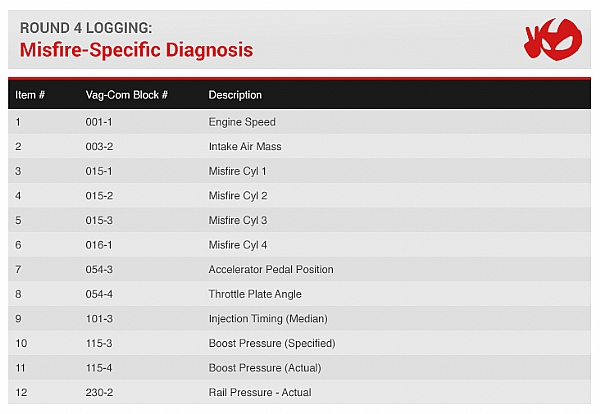Select the Throttle Plate Angle row
The width and height of the screenshot is (600, 414).
[255, 294]
